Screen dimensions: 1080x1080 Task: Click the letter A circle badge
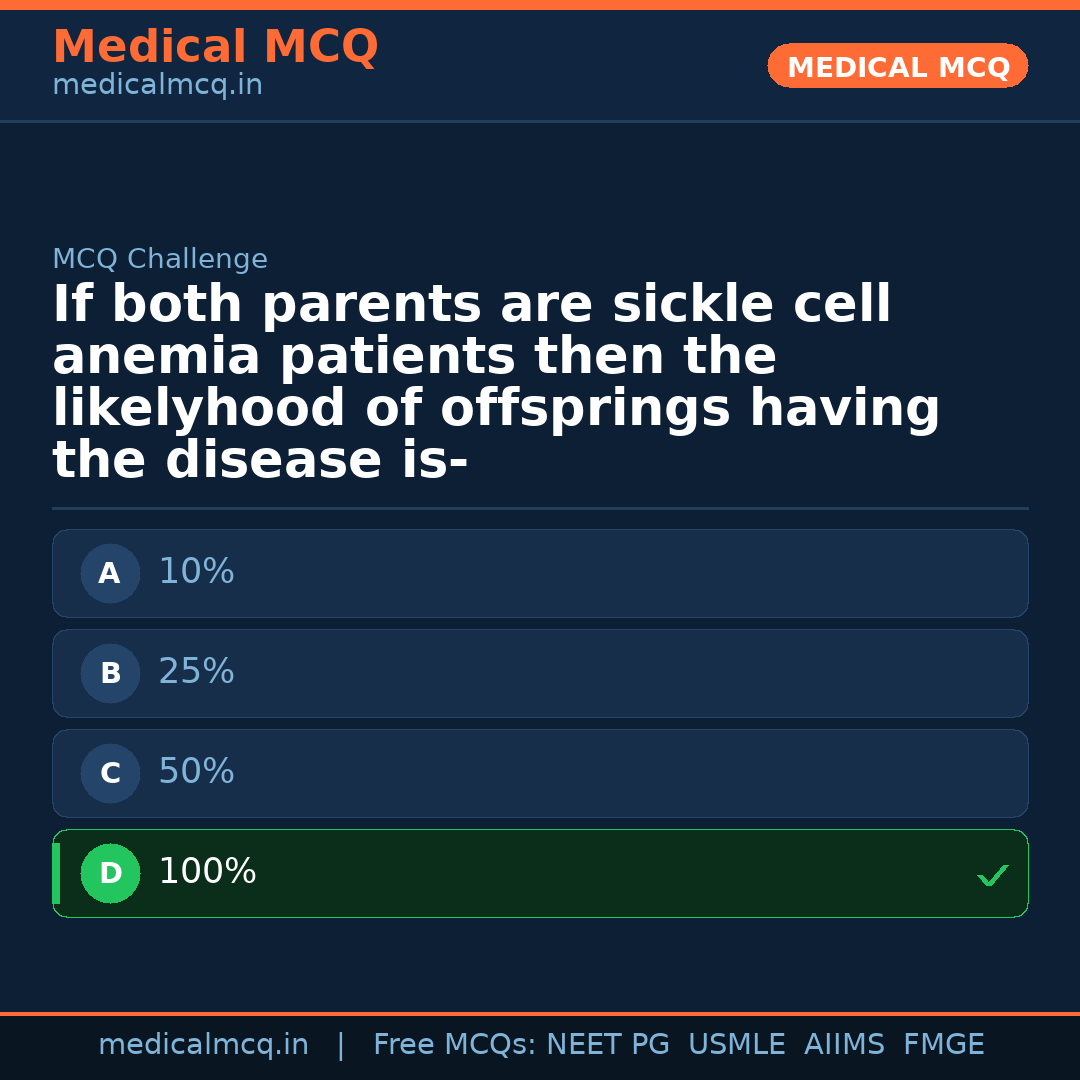pos(110,574)
